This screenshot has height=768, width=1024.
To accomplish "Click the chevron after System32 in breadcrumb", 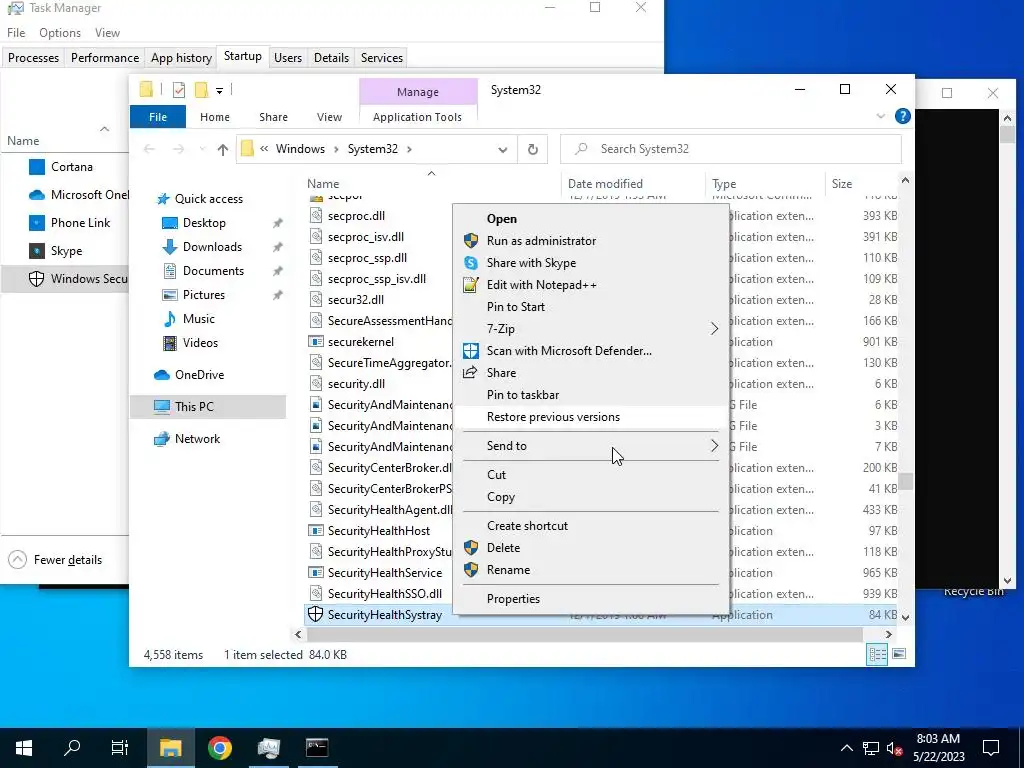I will 409,150.
